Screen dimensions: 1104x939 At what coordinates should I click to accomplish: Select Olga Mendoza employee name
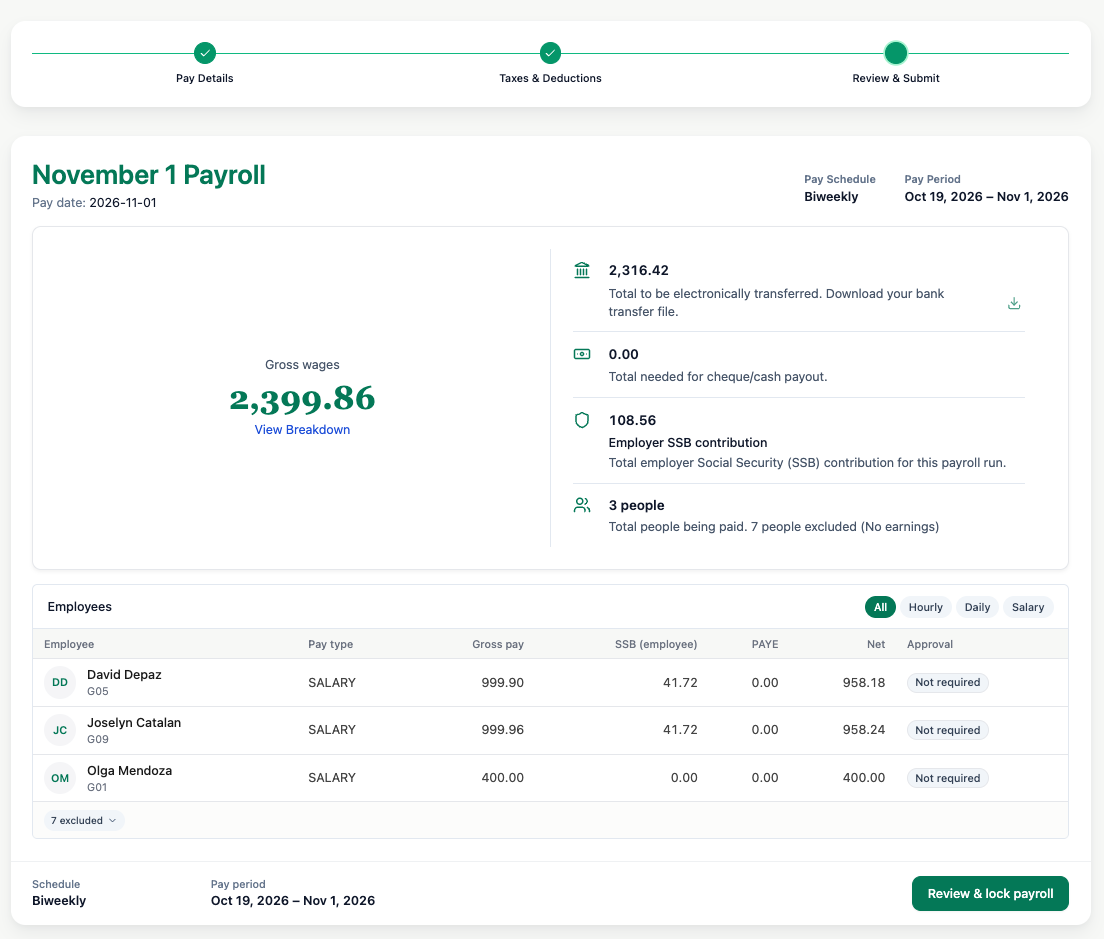click(x=130, y=770)
